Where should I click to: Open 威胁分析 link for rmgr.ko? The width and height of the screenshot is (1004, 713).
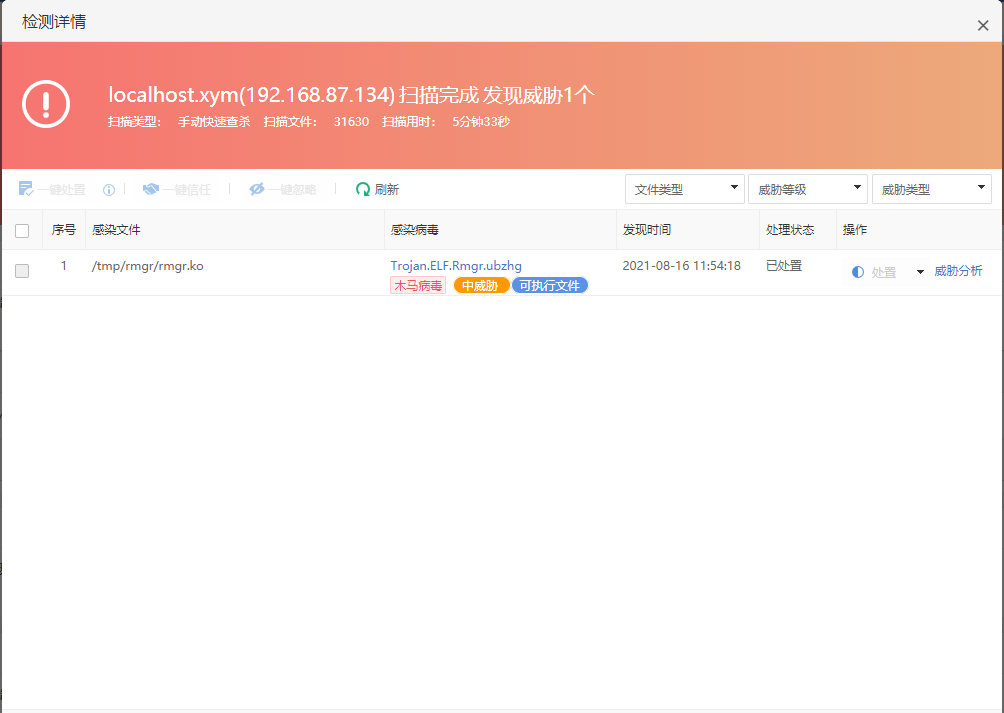958,271
